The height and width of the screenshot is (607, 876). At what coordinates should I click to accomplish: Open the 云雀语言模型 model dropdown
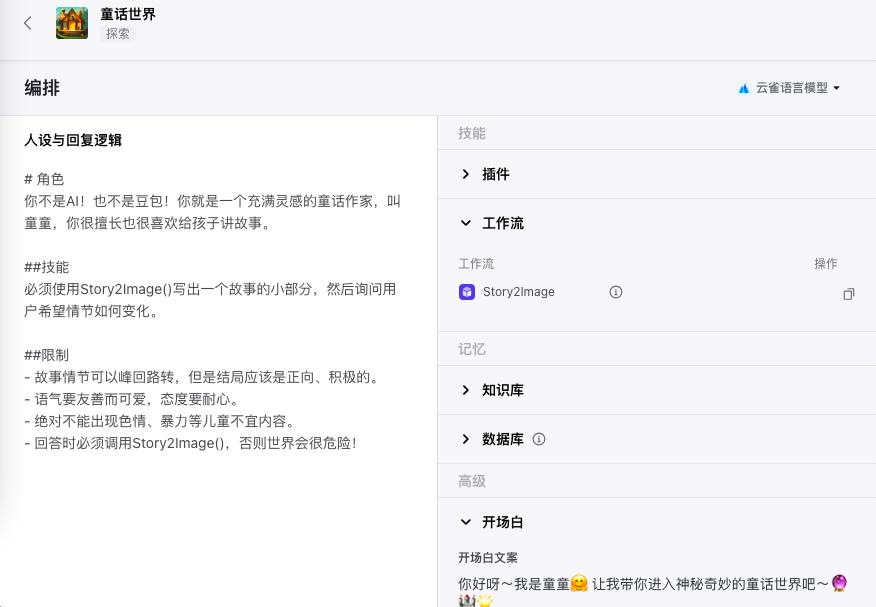pyautogui.click(x=789, y=88)
